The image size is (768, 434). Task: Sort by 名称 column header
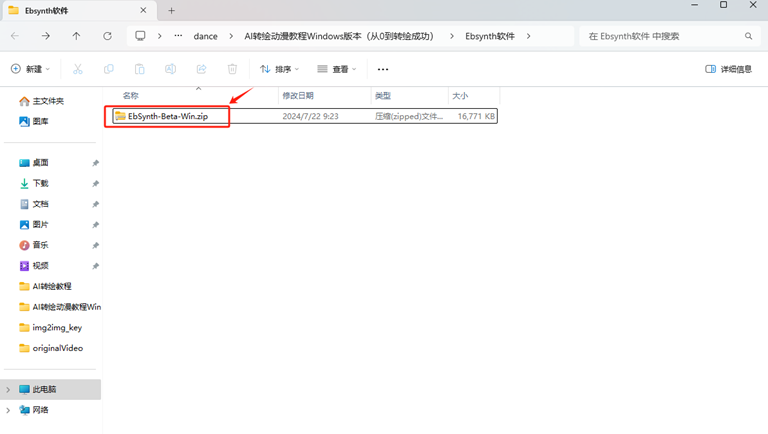pyautogui.click(x=131, y=96)
